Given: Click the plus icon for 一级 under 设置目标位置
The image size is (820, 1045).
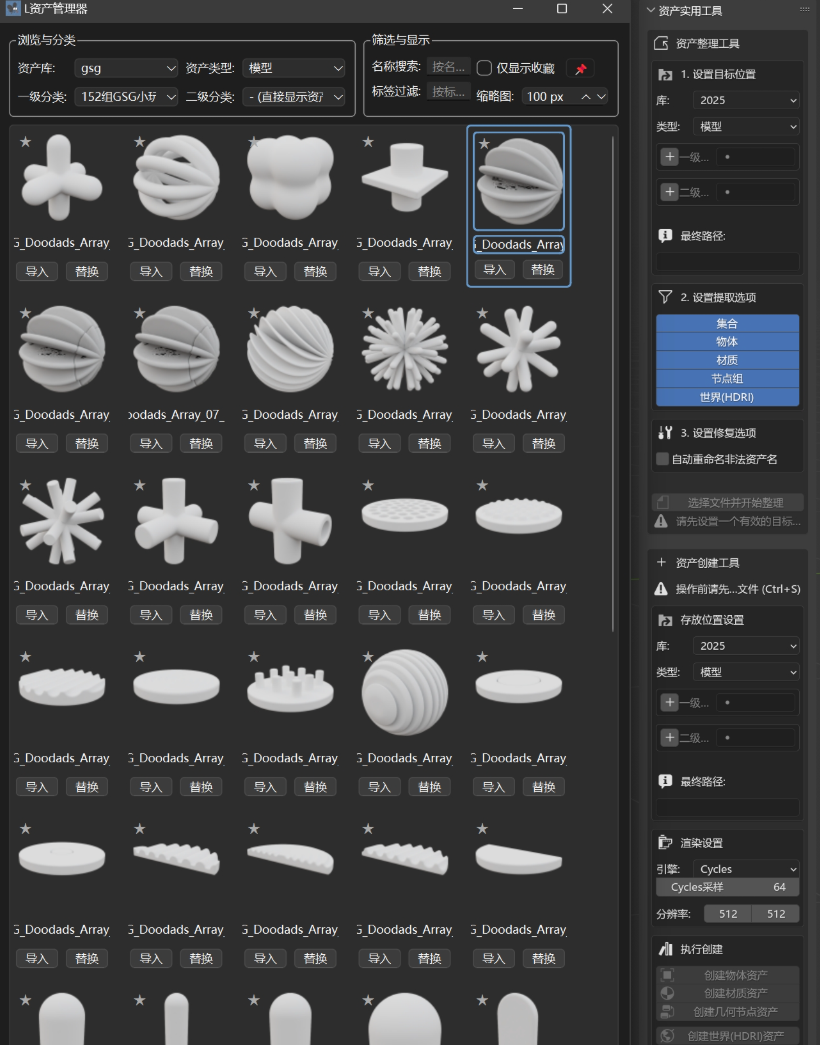Looking at the screenshot, I should tap(669, 157).
